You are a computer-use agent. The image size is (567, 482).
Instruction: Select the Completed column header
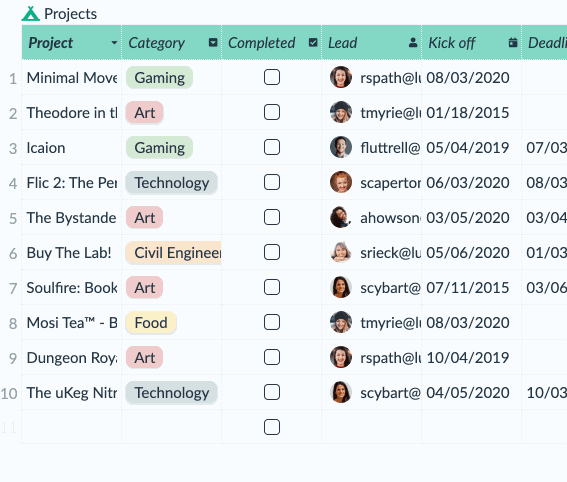tap(271, 42)
